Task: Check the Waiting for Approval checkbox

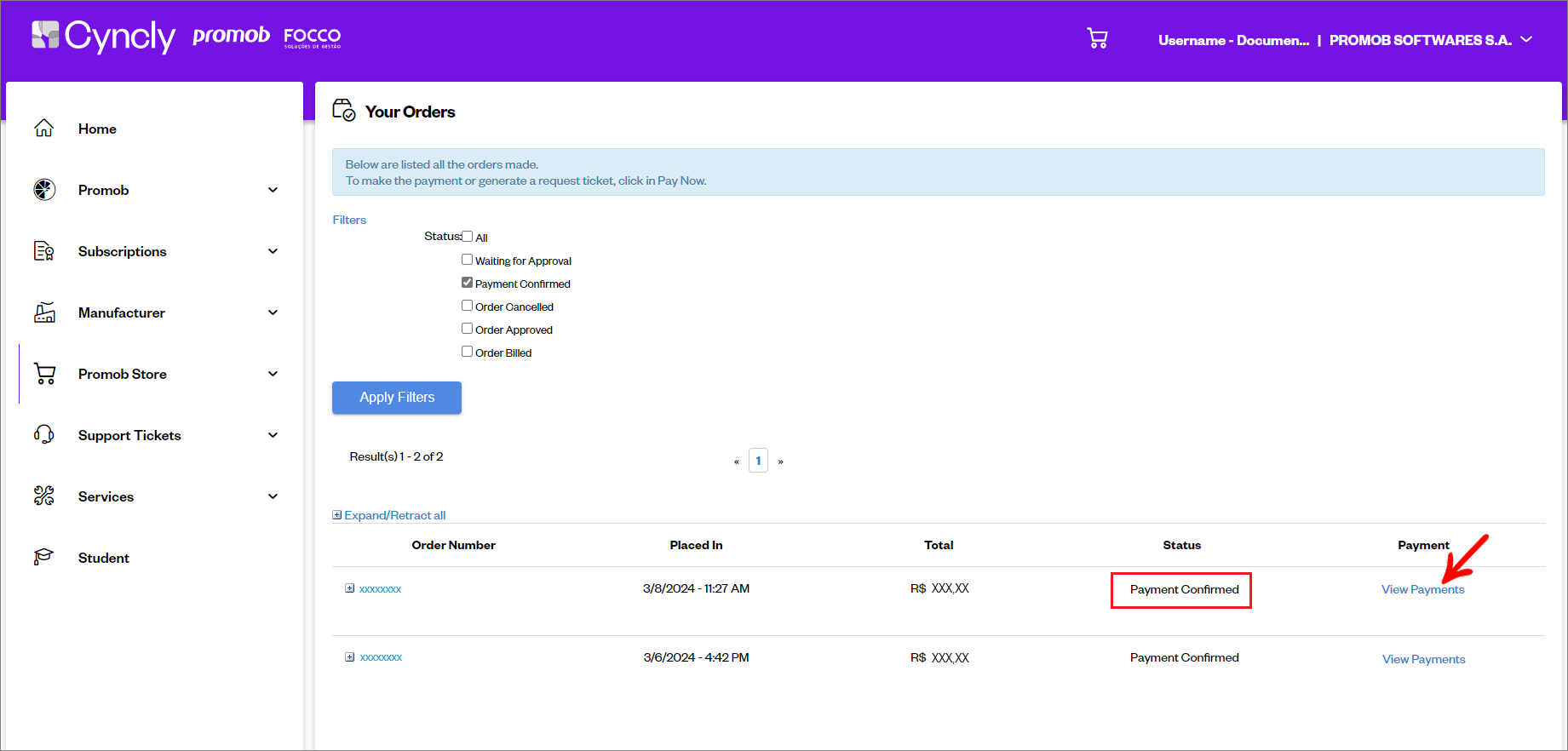Action: (467, 260)
